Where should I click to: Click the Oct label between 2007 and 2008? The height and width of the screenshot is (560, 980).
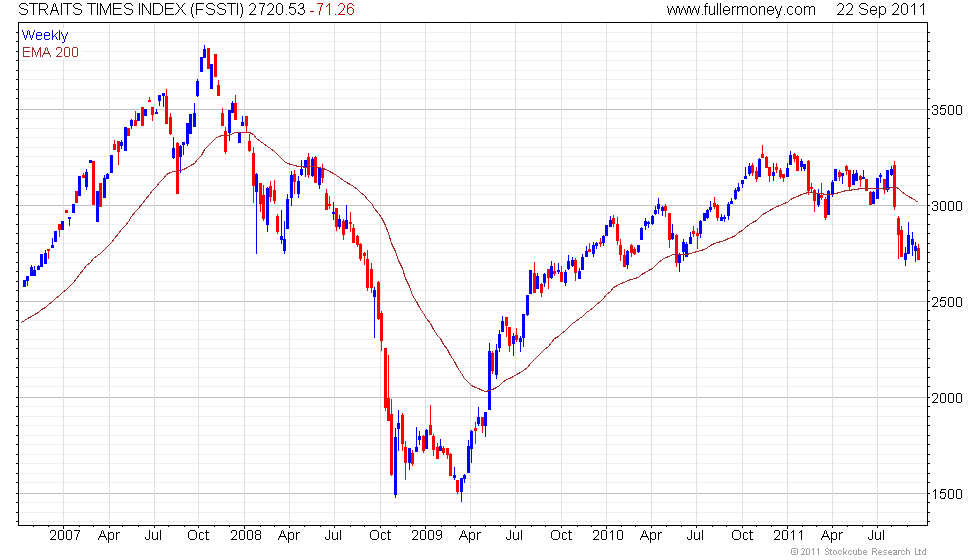[x=198, y=536]
